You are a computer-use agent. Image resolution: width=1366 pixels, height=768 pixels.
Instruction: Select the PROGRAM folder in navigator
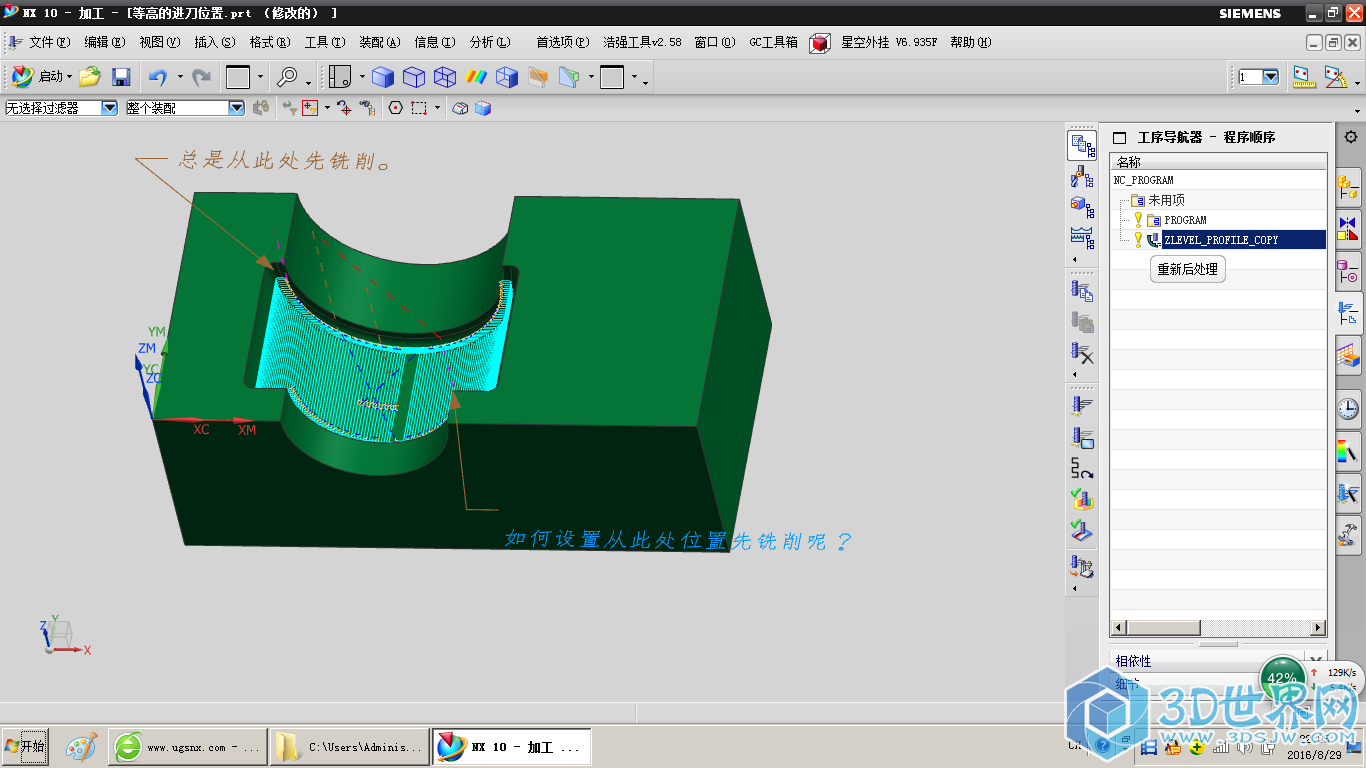click(1185, 220)
